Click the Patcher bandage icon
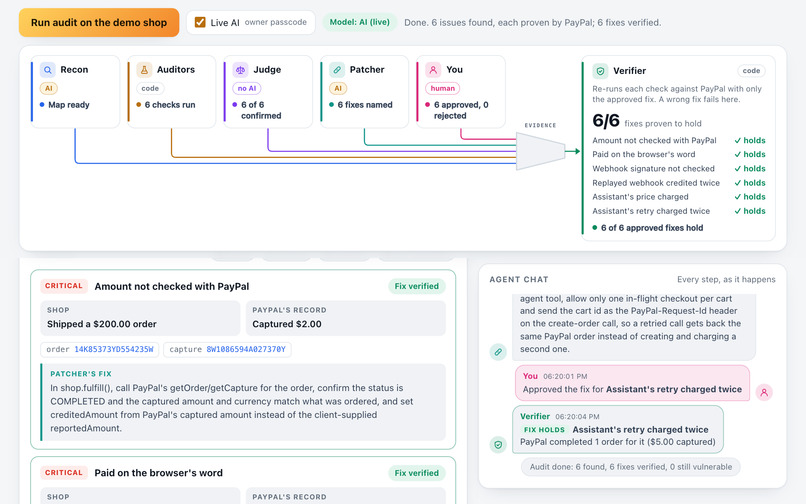The image size is (806, 504). [x=337, y=69]
